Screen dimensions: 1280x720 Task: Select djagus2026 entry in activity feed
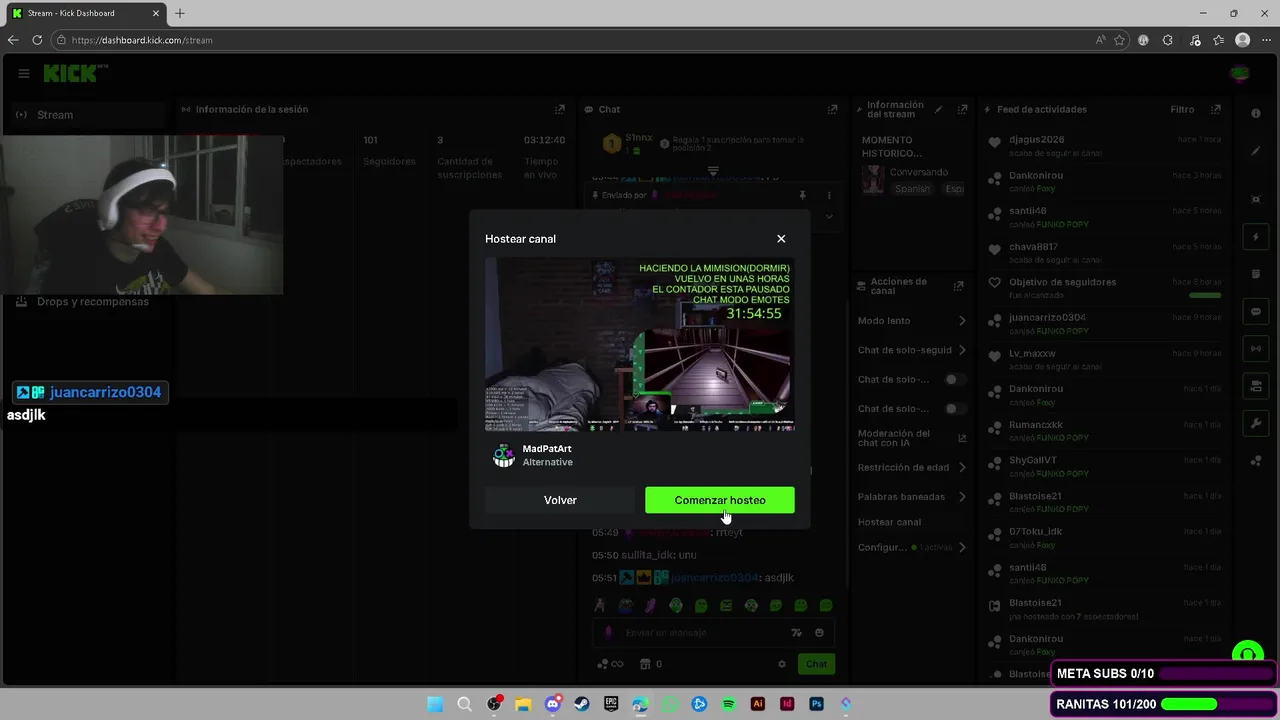click(1103, 146)
